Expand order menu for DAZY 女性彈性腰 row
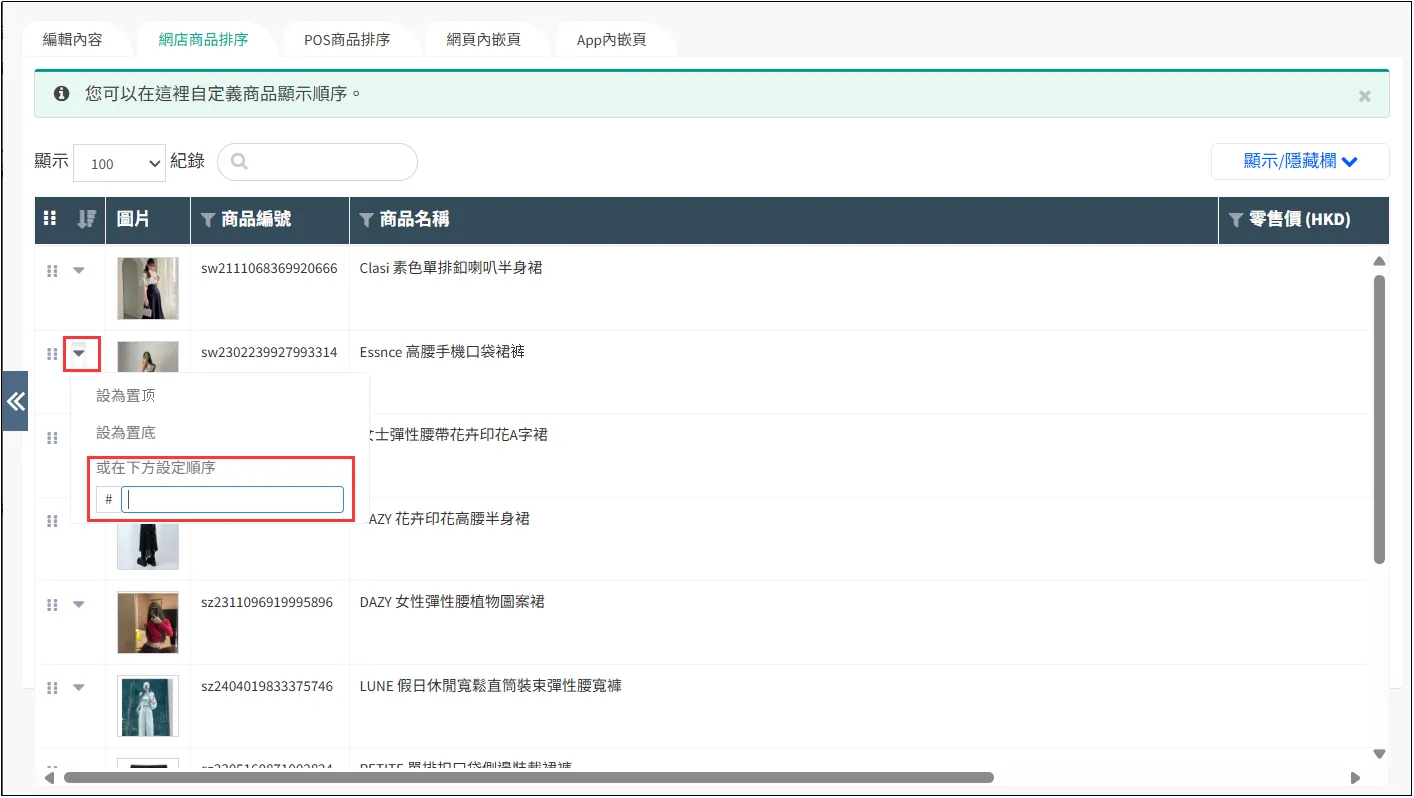Viewport: 1414px width, 798px height. click(79, 604)
